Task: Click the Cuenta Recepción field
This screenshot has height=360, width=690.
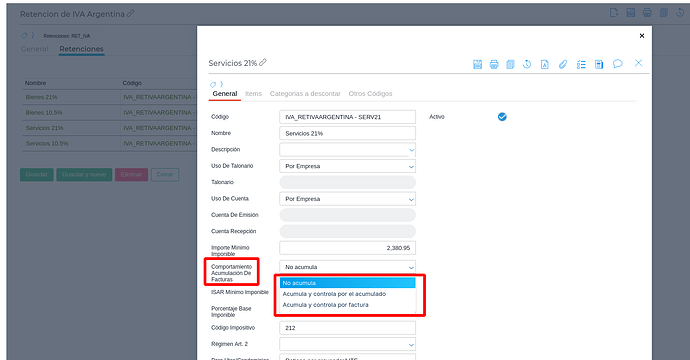Action: [x=347, y=231]
